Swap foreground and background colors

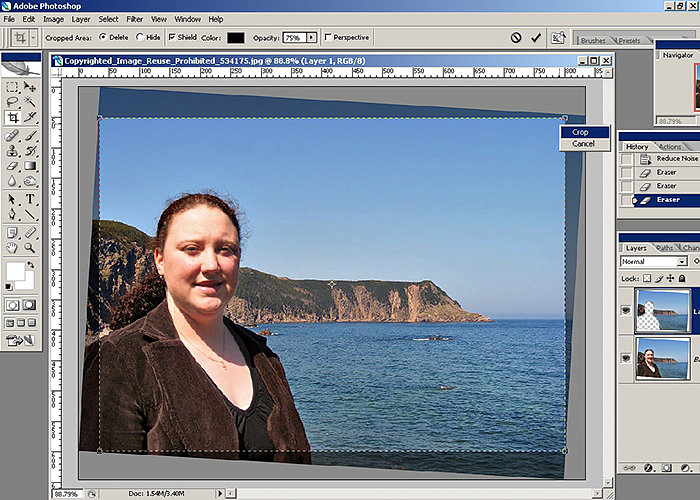[x=30, y=265]
